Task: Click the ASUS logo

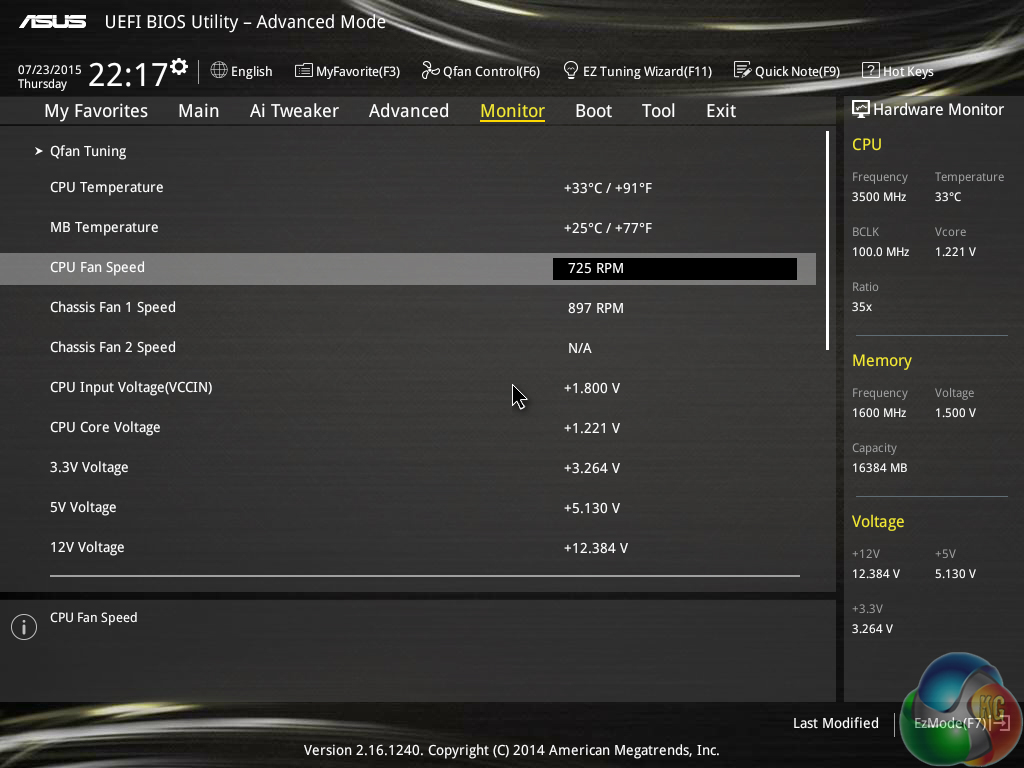Action: (52, 22)
